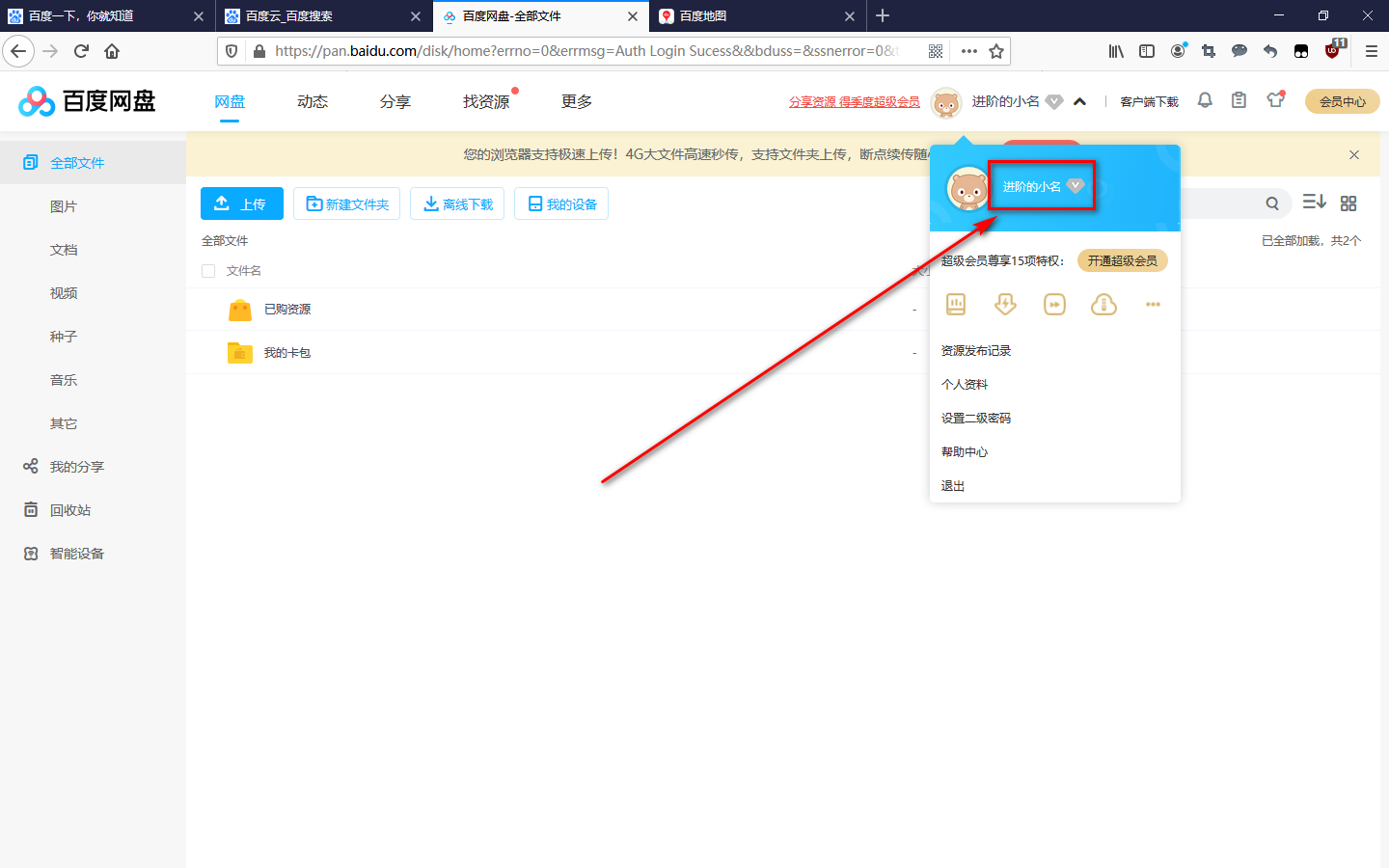The height and width of the screenshot is (868, 1389).
Task: Click the fast download privilege icon
Action: point(1005,305)
